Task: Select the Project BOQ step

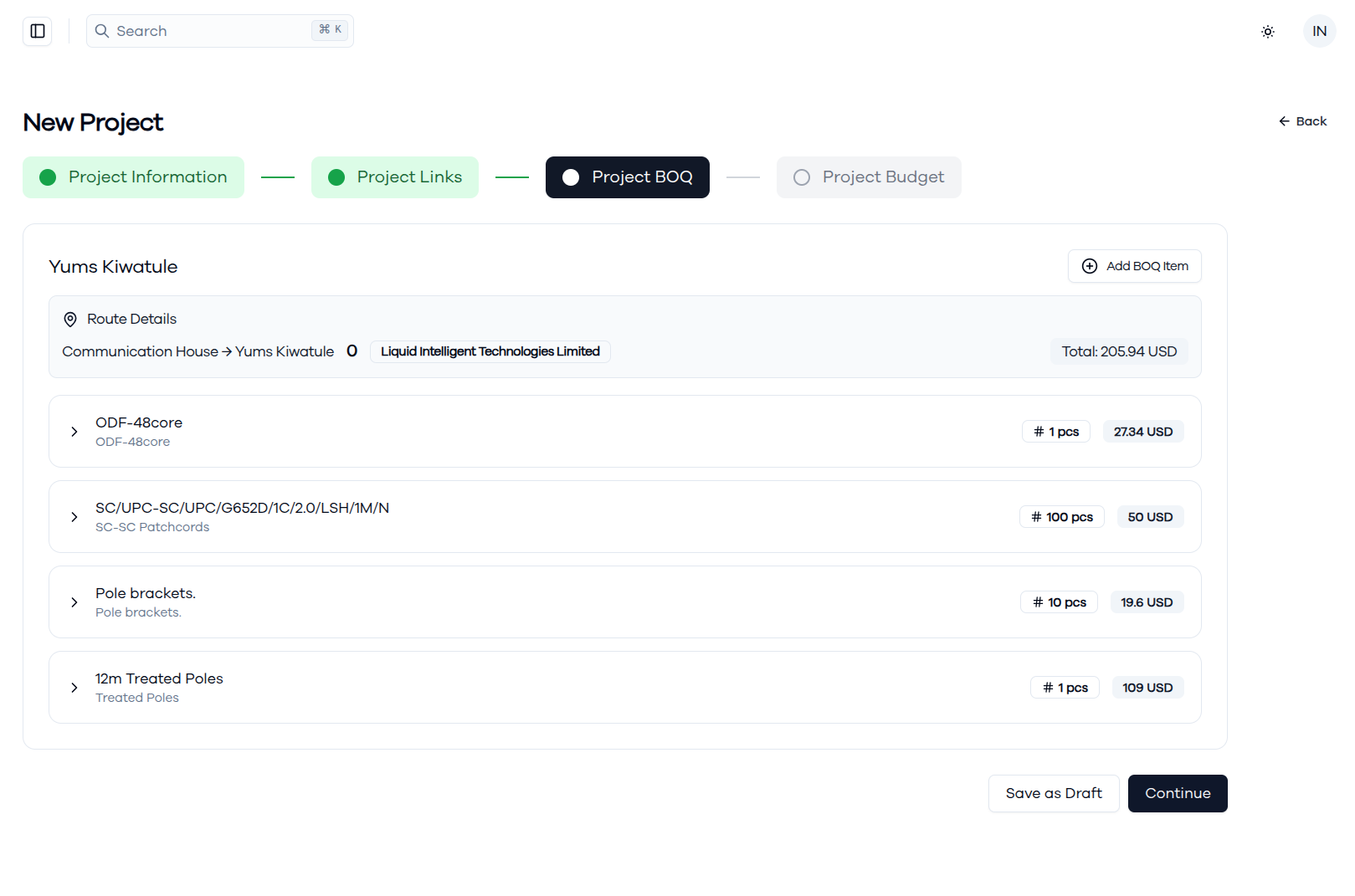Action: click(628, 177)
